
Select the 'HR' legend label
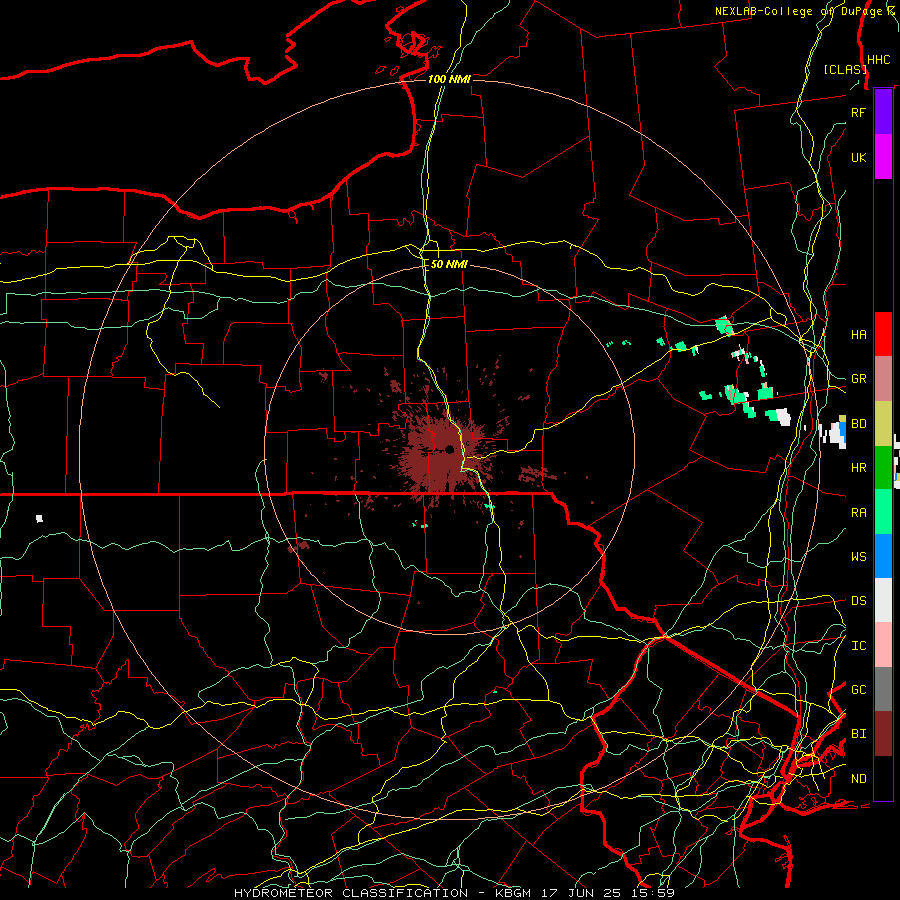tap(858, 468)
